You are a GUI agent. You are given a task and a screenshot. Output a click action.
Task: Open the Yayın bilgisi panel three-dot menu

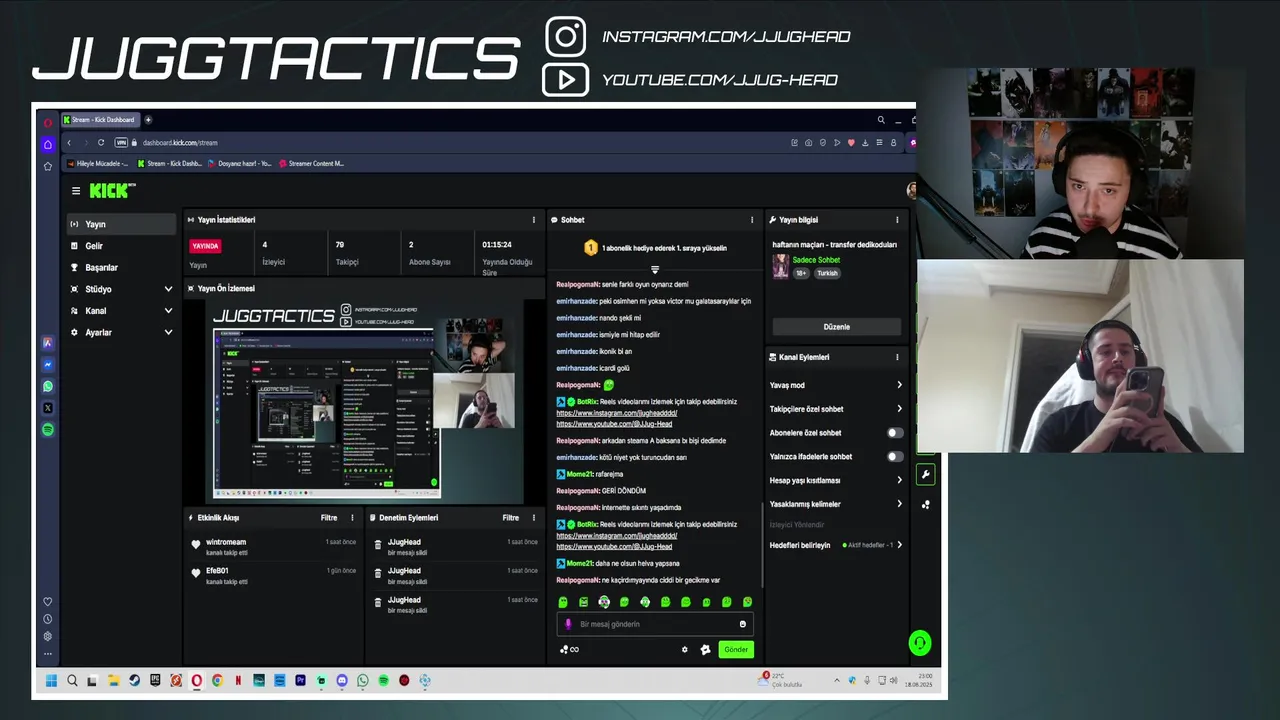coord(897,220)
